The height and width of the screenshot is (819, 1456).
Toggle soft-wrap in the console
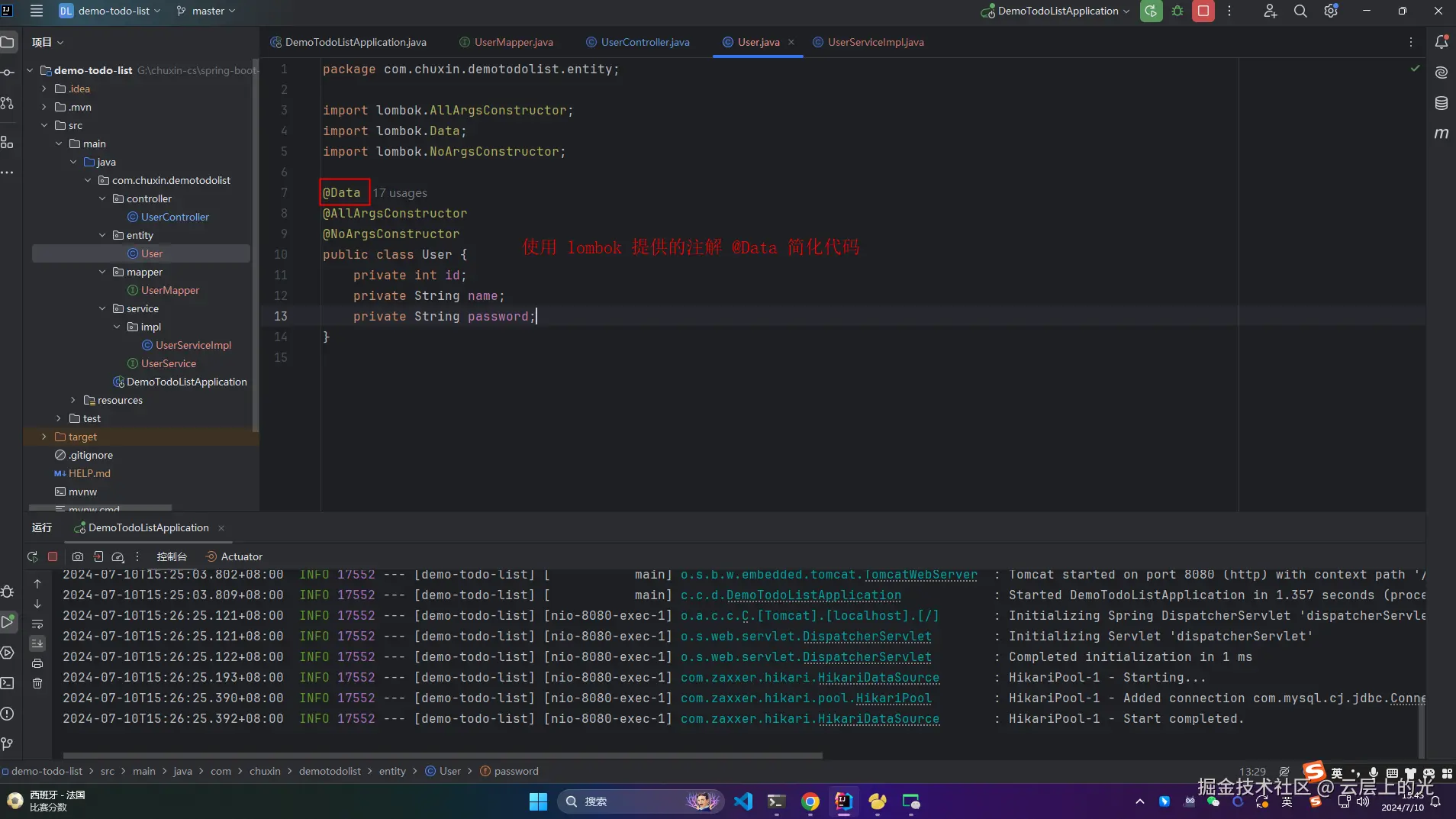37,624
